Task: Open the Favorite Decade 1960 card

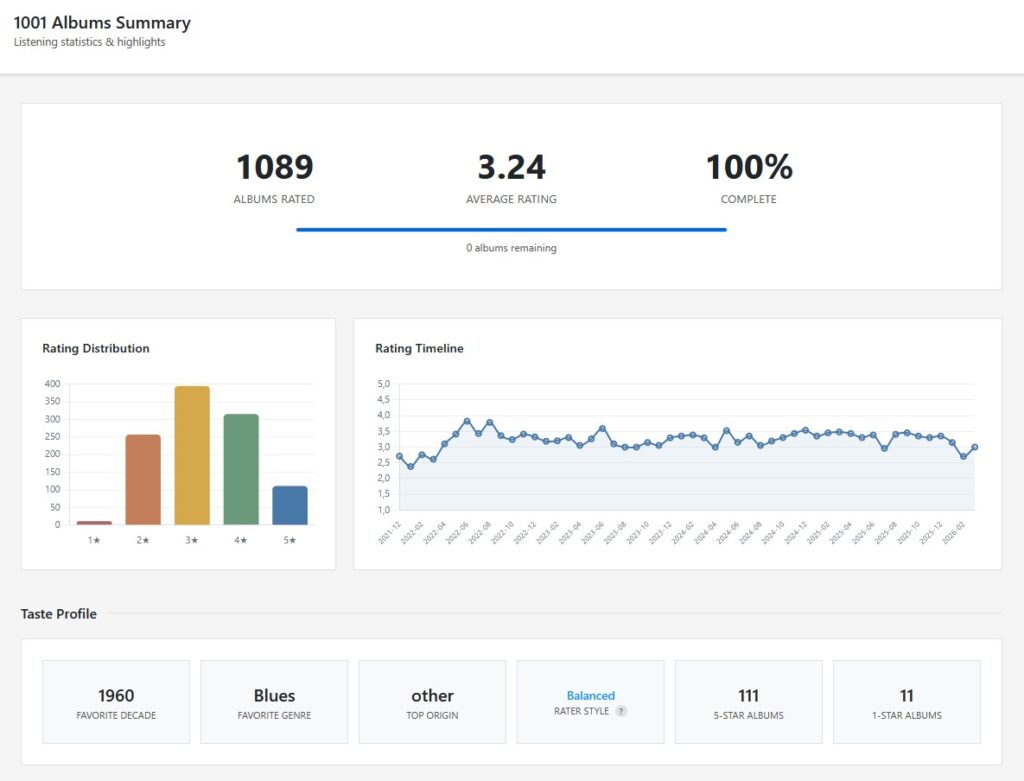Action: pos(116,702)
